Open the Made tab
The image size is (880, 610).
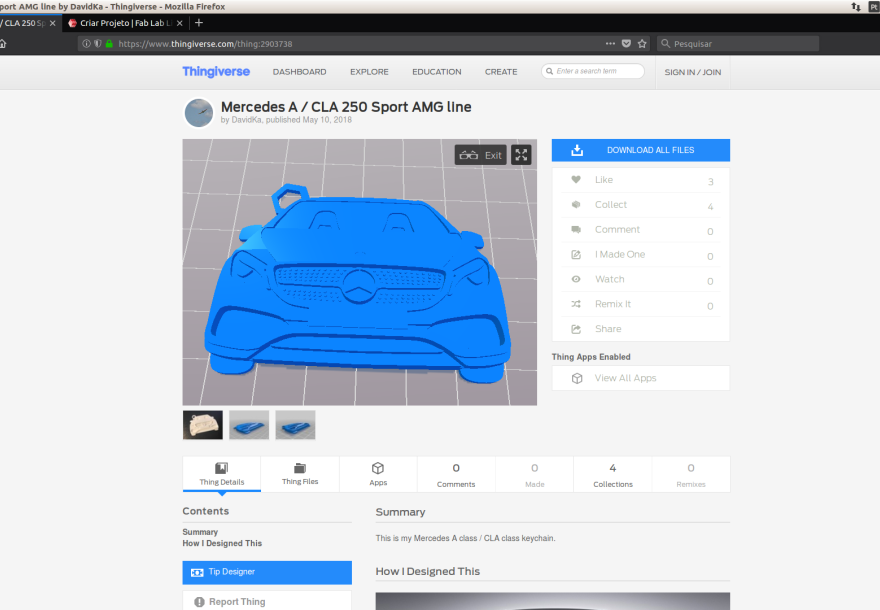(534, 474)
